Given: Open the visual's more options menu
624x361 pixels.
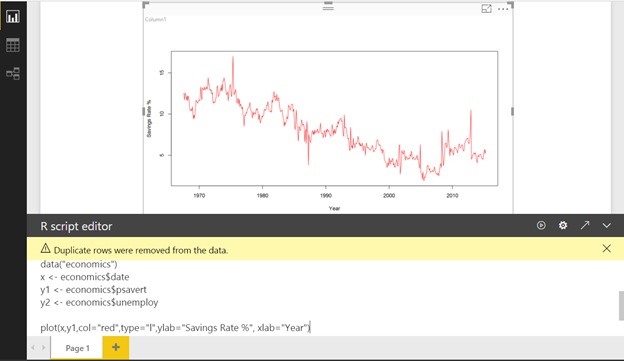Looking at the screenshot, I should [x=503, y=9].
